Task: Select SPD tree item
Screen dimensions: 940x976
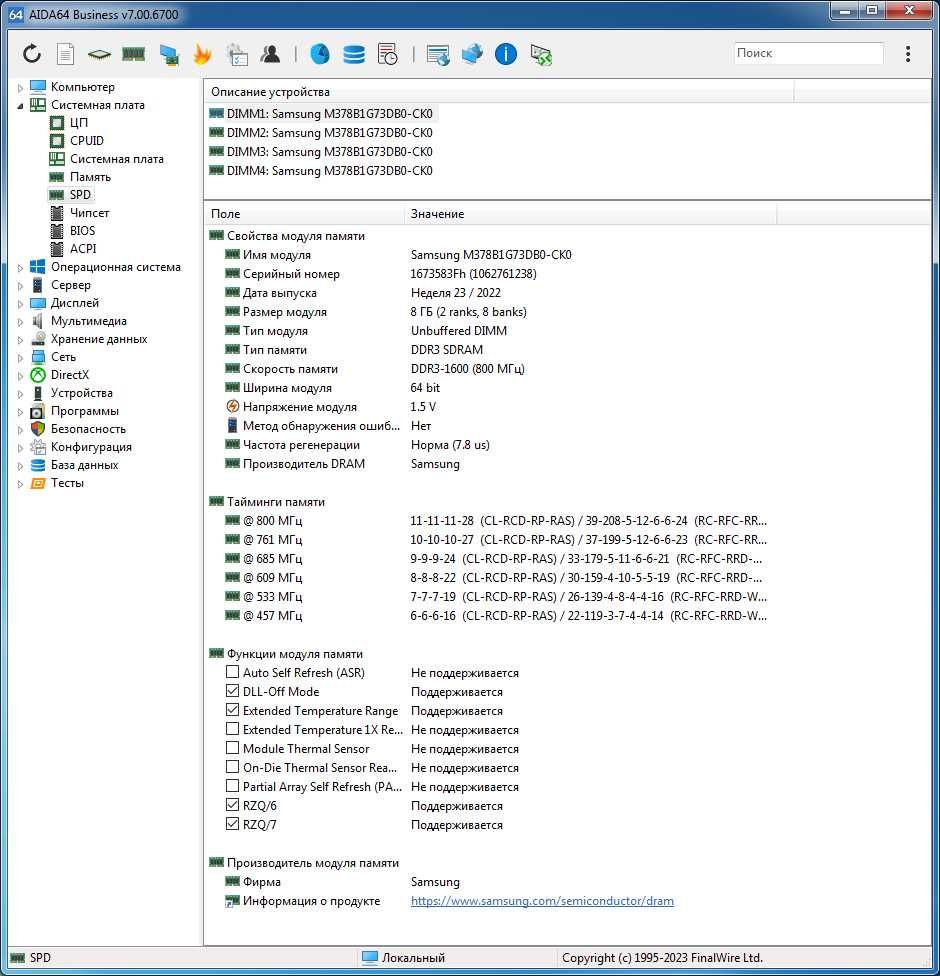Action: 80,195
